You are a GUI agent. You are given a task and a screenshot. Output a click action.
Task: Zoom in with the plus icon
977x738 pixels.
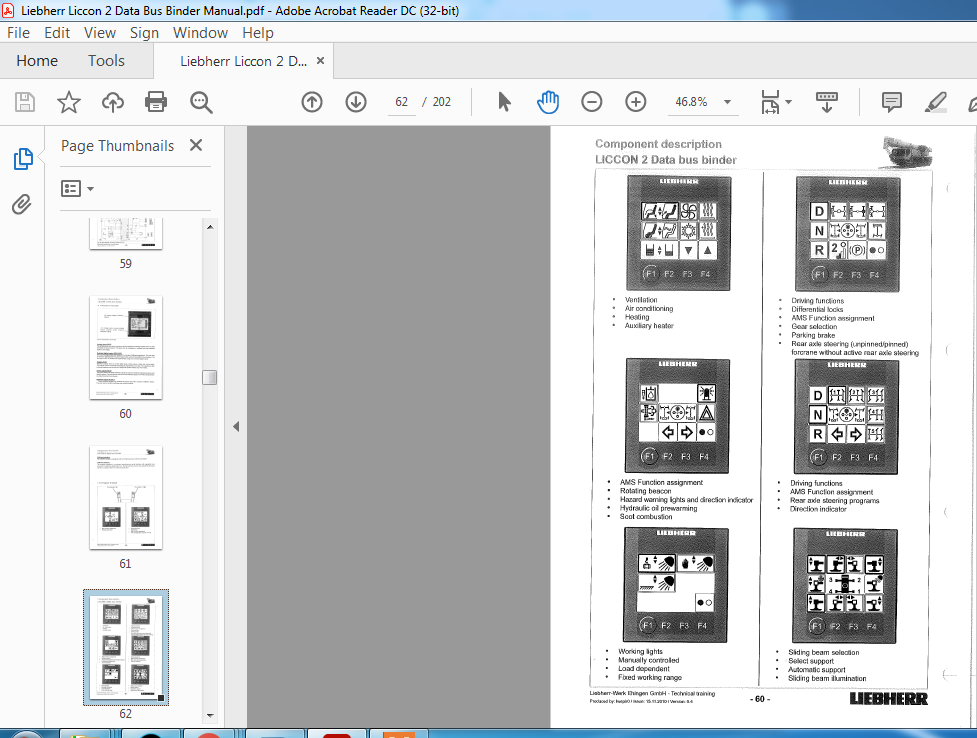click(x=636, y=102)
